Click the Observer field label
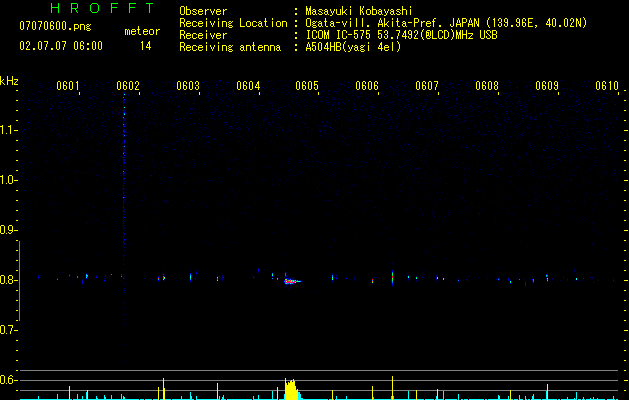 (203, 11)
